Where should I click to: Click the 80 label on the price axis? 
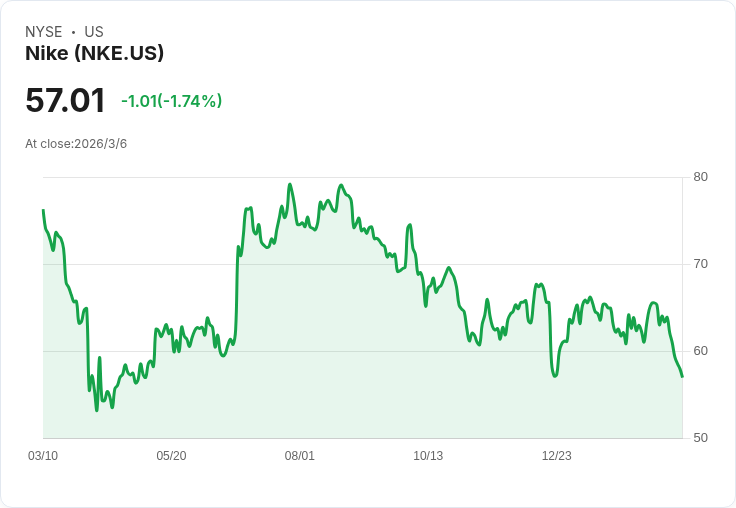(701, 177)
